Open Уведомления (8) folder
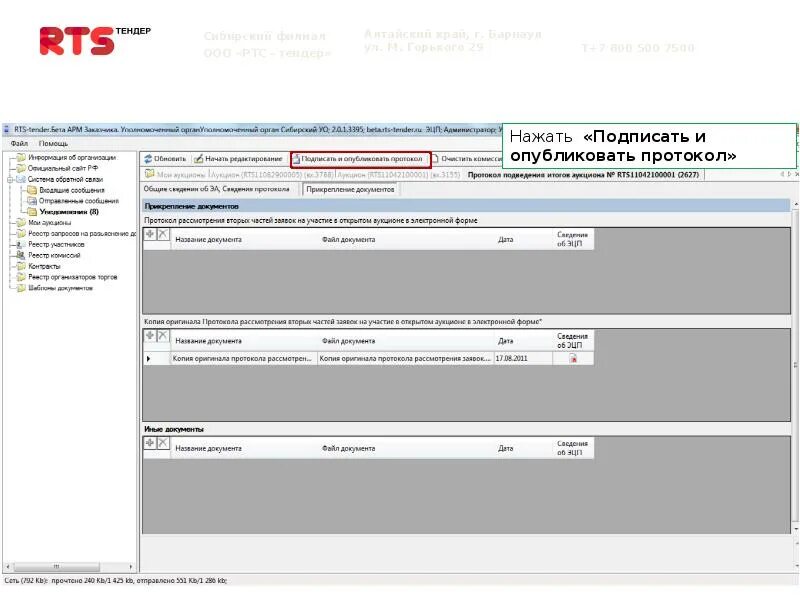 click(x=69, y=212)
